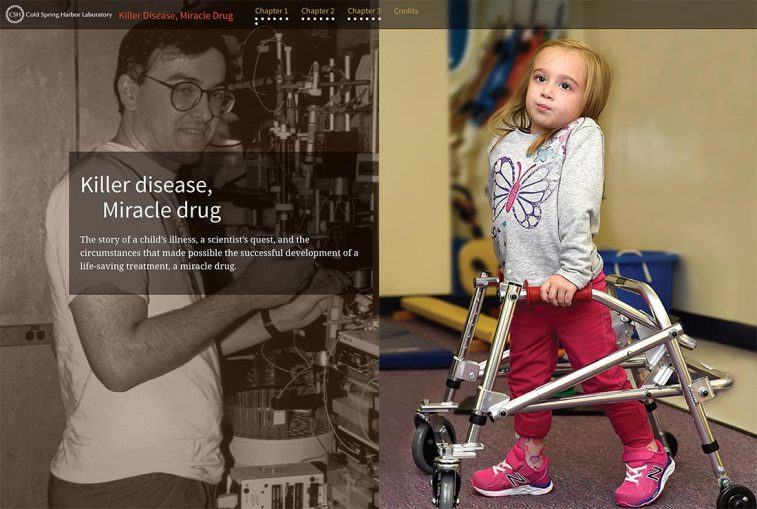Click the Killer disease, Miracle drug headline
Image resolution: width=757 pixels, height=509 pixels.
(151, 198)
